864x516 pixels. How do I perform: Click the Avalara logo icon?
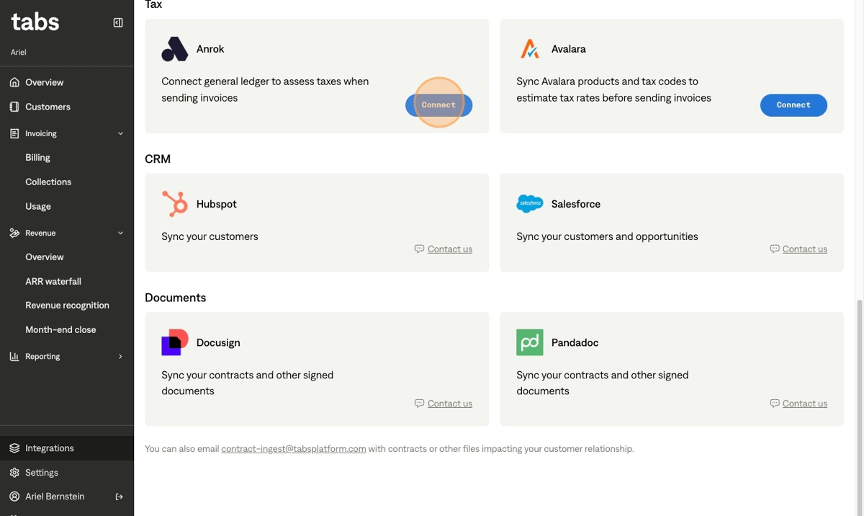coord(530,49)
